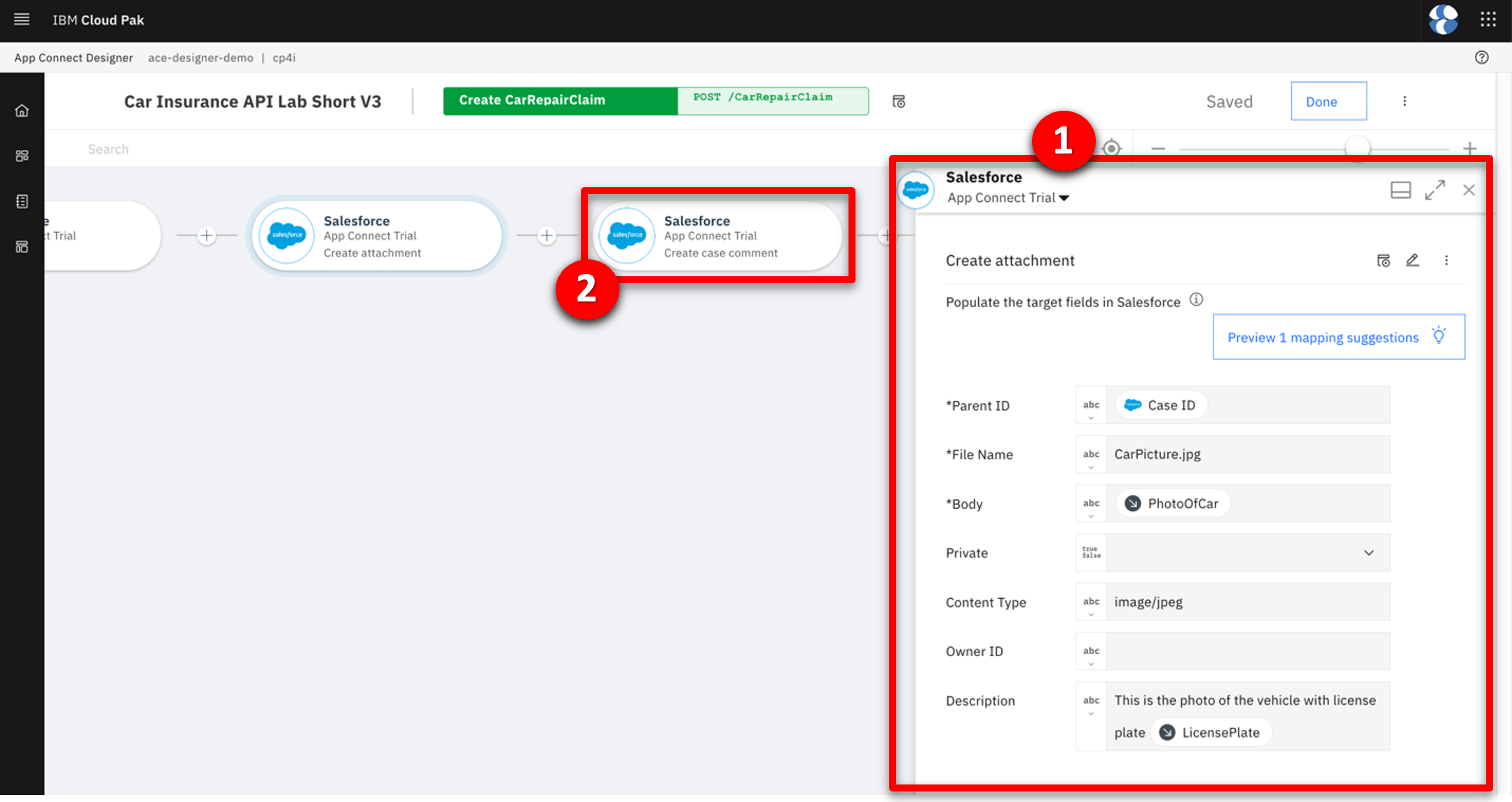The image size is (1512, 802).
Task: Open the abc type selector for Parent ID
Action: pyautogui.click(x=1090, y=405)
